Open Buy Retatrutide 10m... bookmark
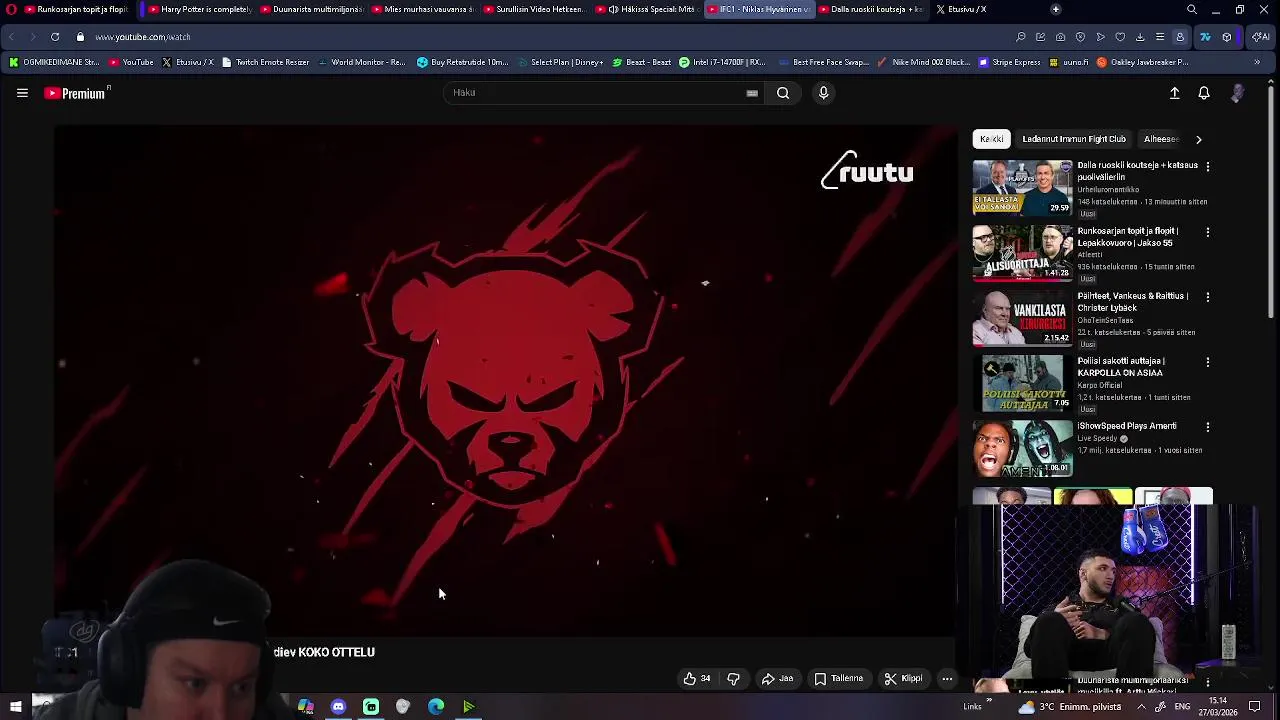1280x720 pixels. tap(463, 62)
